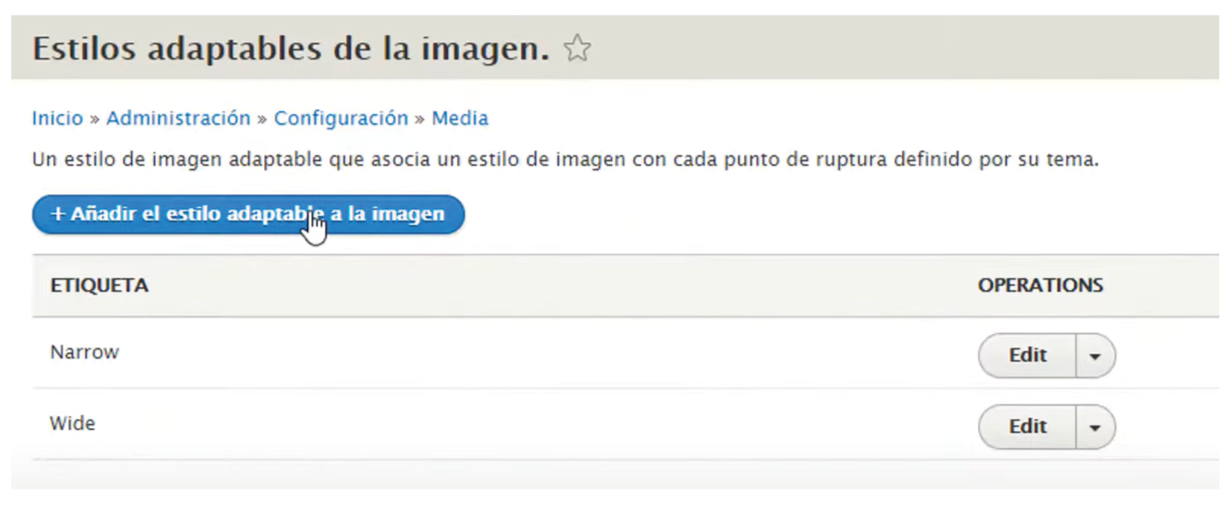Bookmark the page with the star icon

click(577, 50)
